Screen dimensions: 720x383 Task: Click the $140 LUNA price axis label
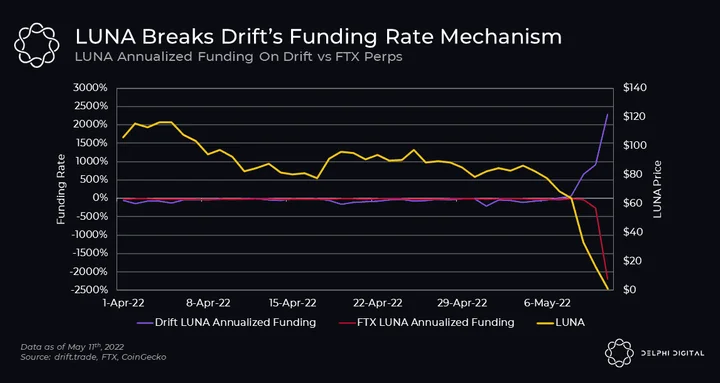[x=635, y=88]
